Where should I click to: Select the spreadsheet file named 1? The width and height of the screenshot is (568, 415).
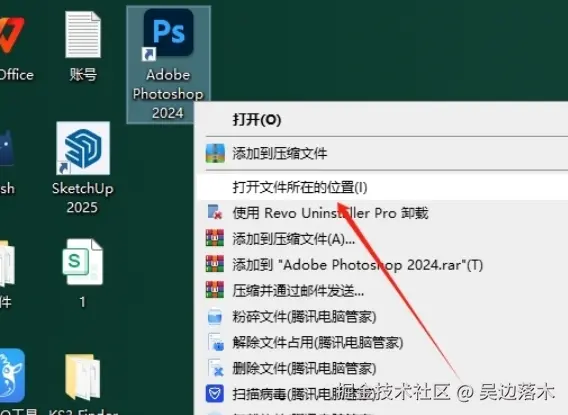click(83, 273)
